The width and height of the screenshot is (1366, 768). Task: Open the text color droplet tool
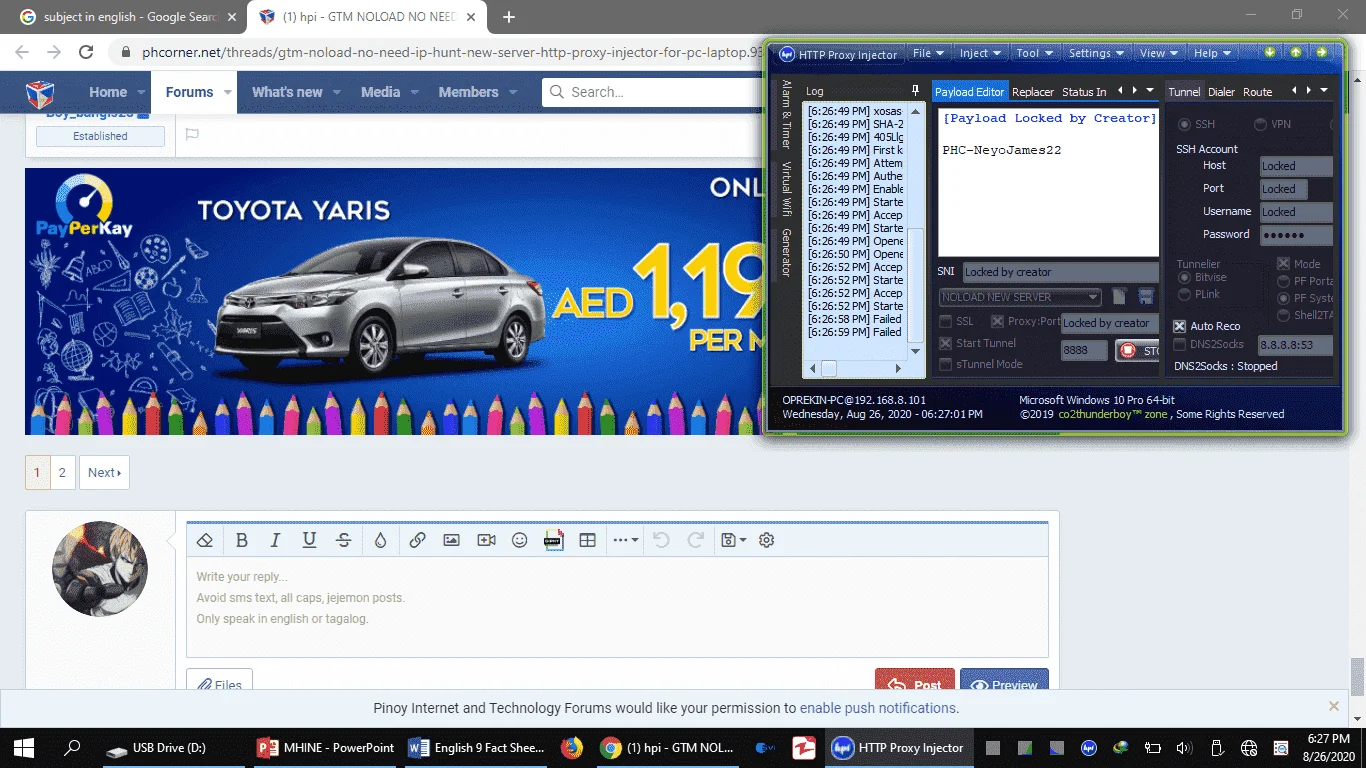click(380, 540)
